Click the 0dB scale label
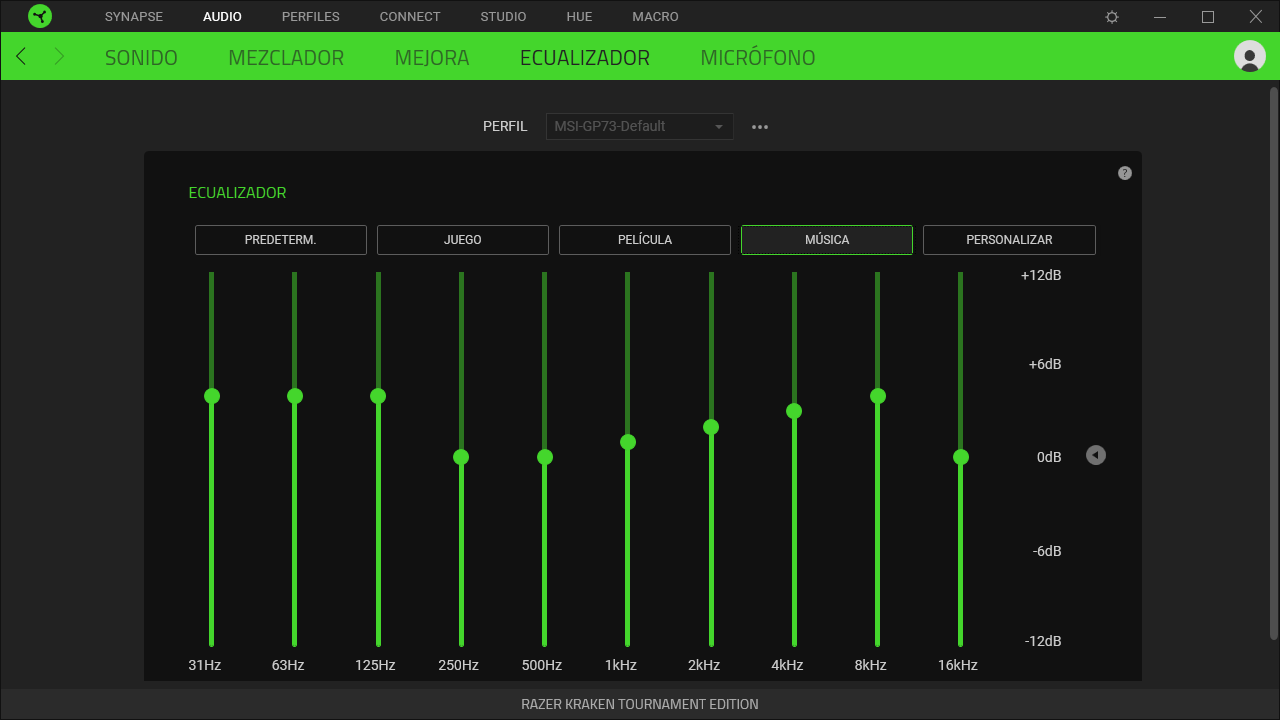 [x=1049, y=457]
